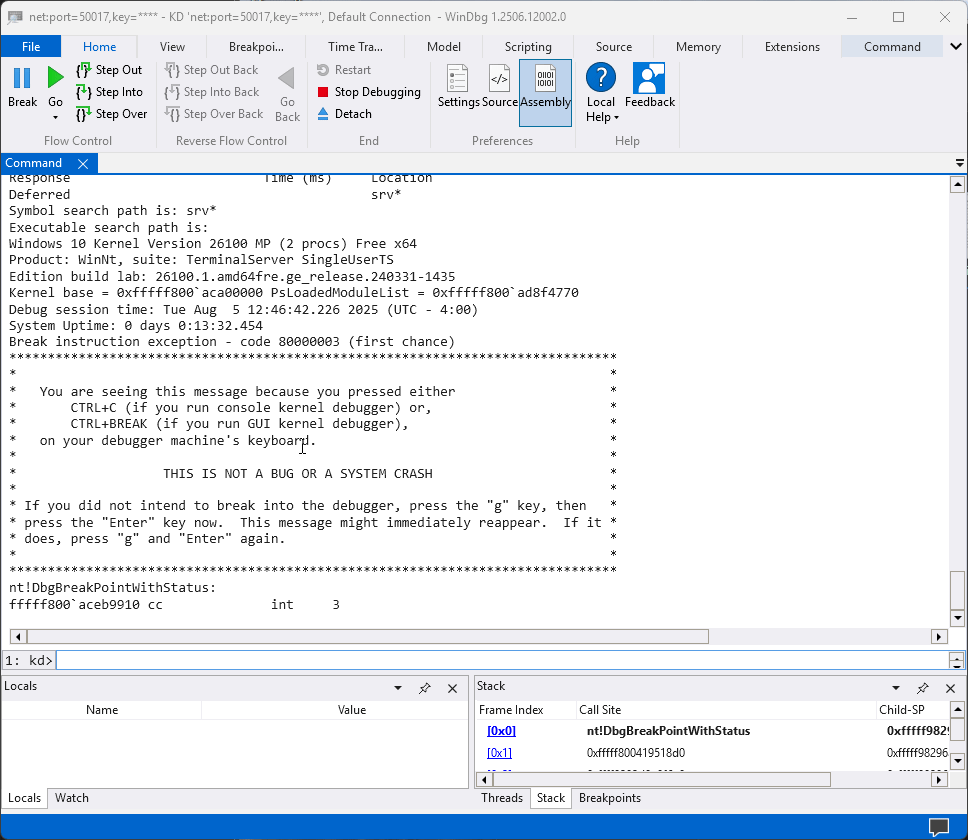Close the Locals panel

pyautogui.click(x=453, y=688)
